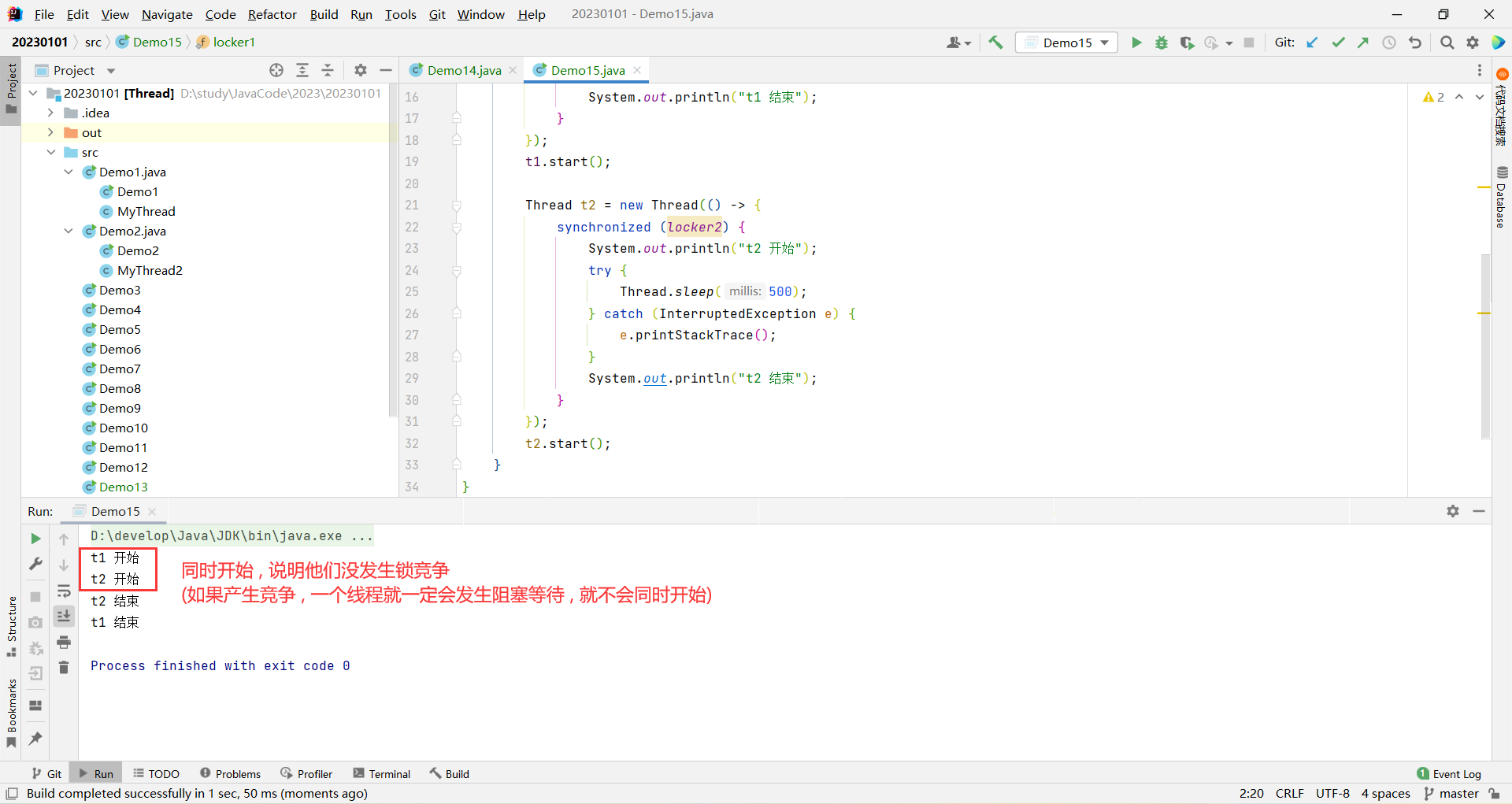
Task: Expand all icon in Project panel
Action: point(302,70)
